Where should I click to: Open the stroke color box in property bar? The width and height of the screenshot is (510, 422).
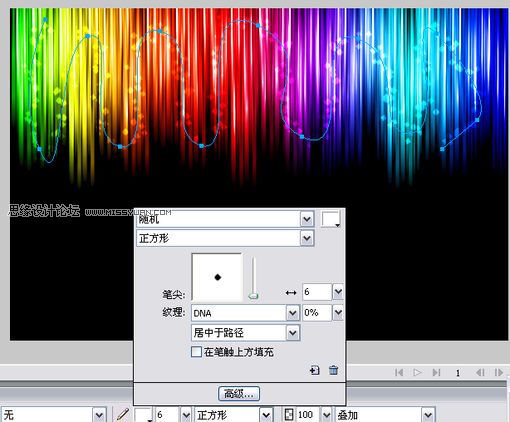coord(143,415)
